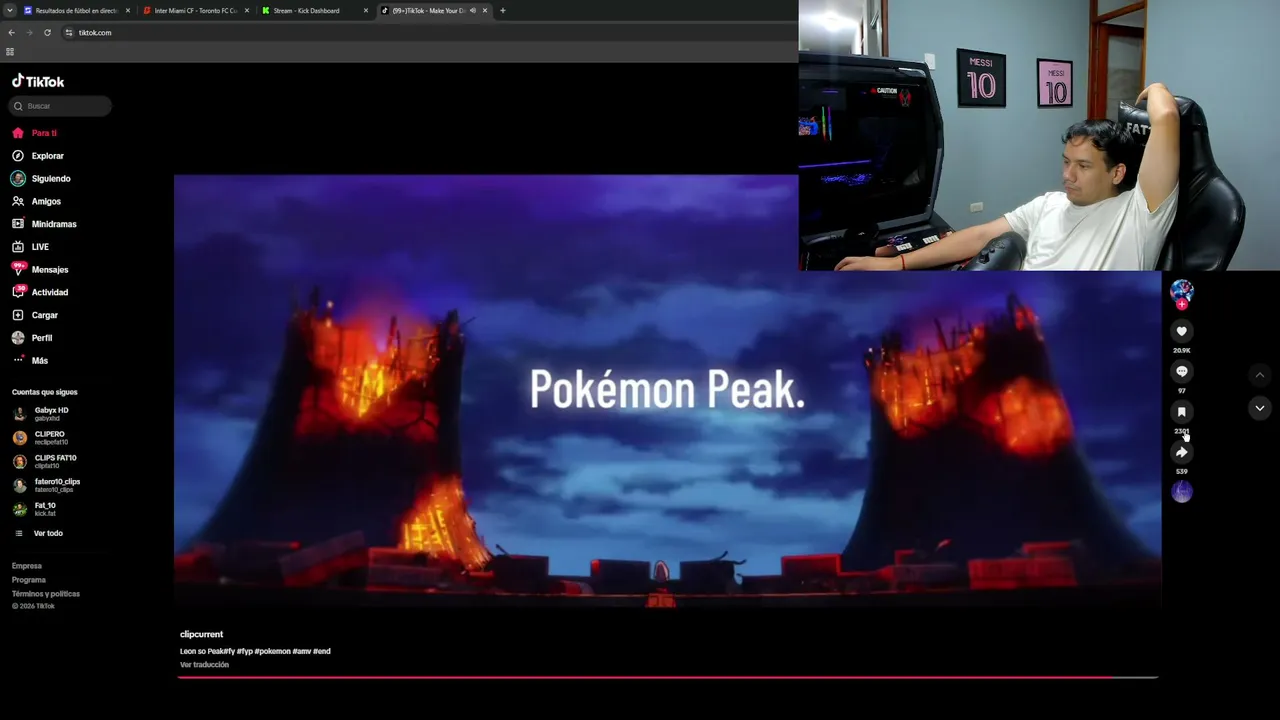Open the Actividad notifications

point(50,292)
